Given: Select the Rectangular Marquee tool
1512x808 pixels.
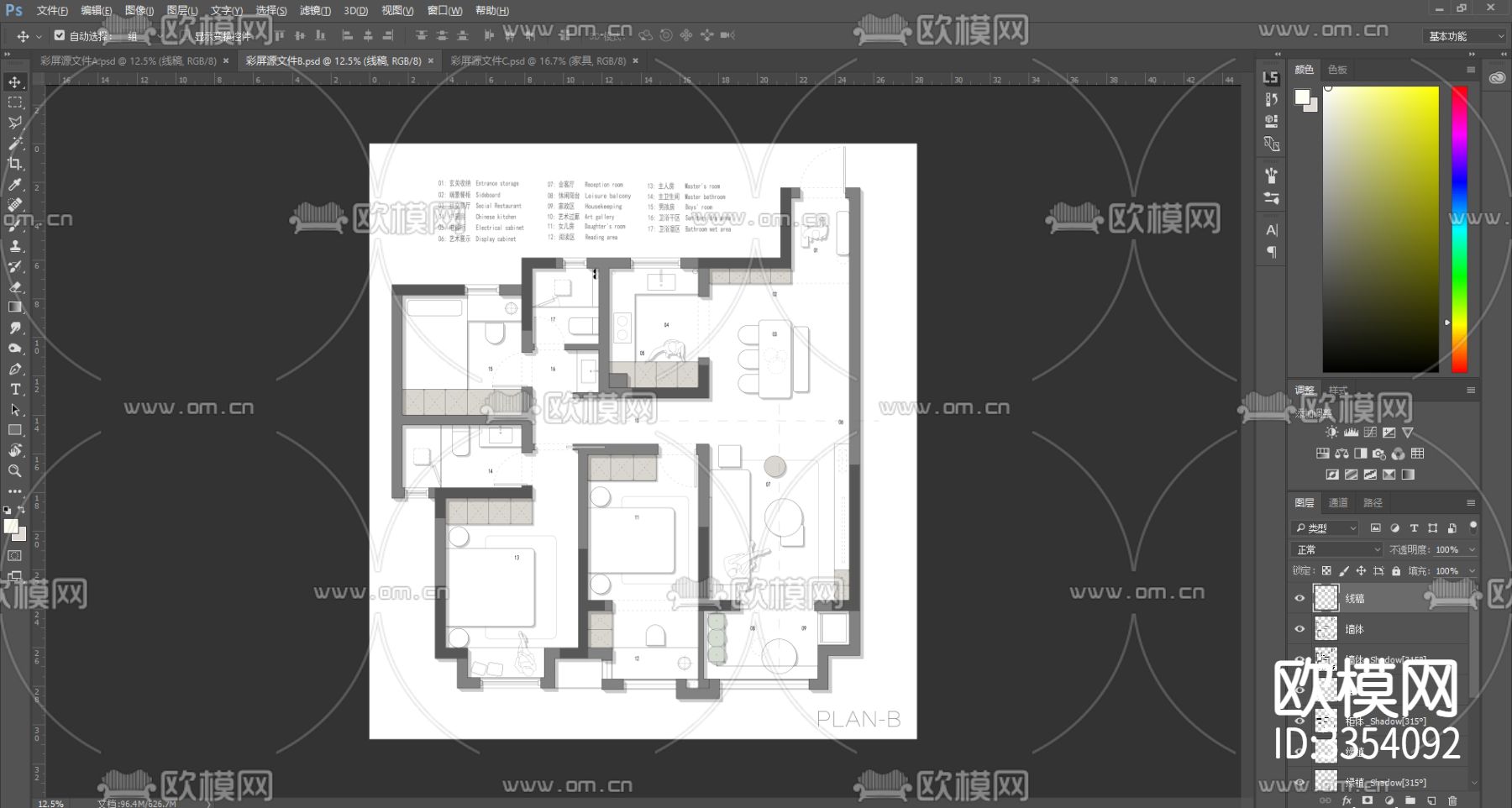Looking at the screenshot, I should click(15, 102).
